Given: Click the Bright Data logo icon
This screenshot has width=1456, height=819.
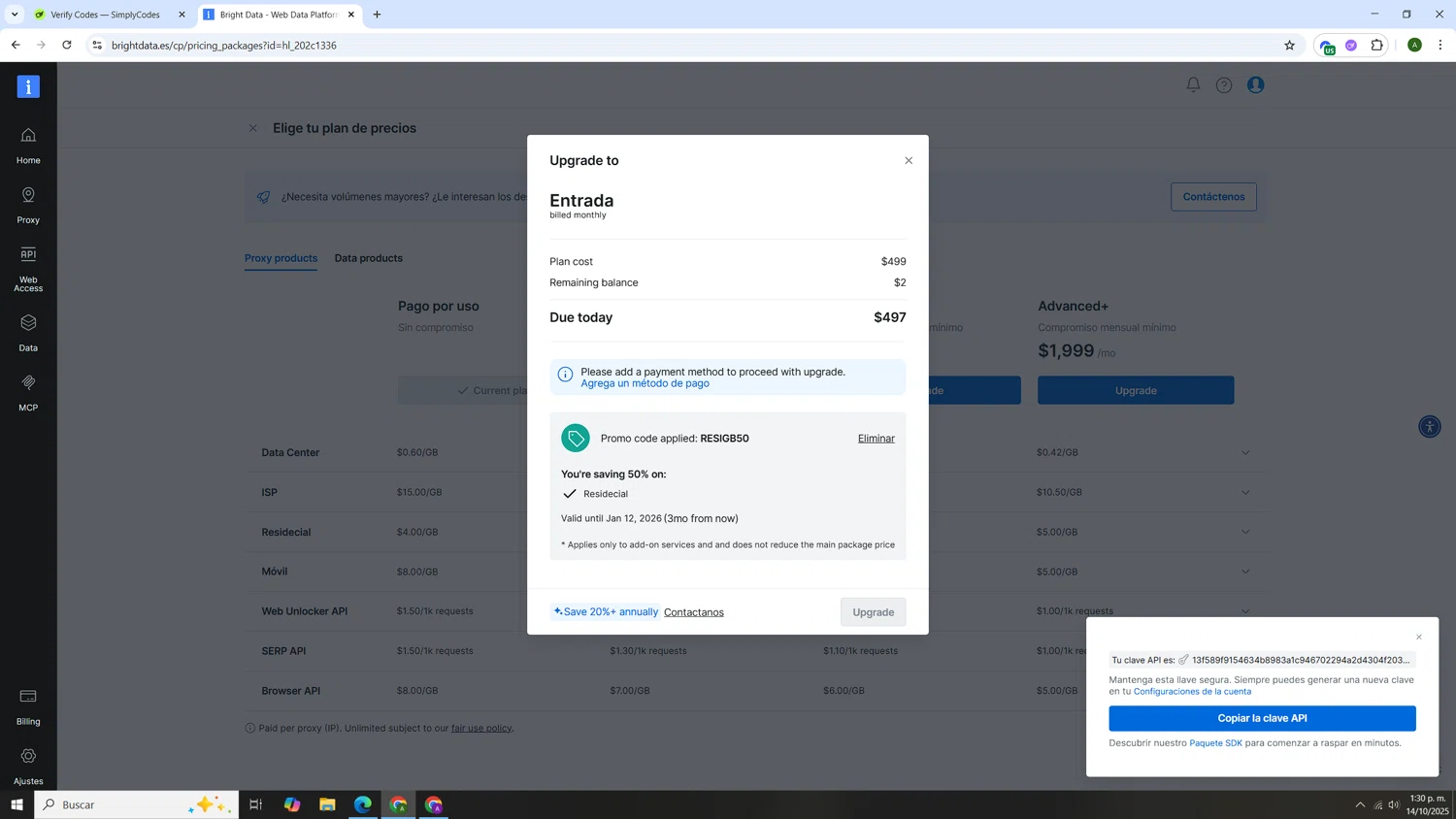Looking at the screenshot, I should pos(28,86).
